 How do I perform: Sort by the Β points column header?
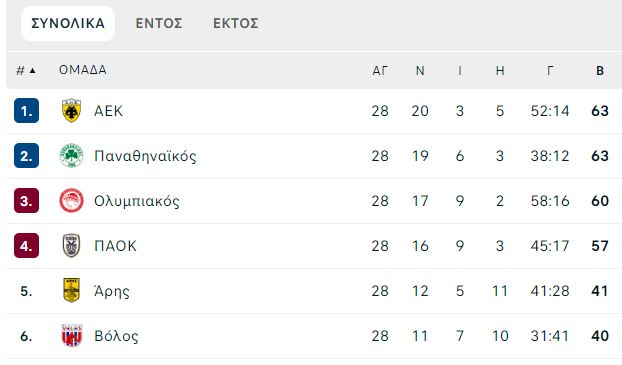click(600, 71)
